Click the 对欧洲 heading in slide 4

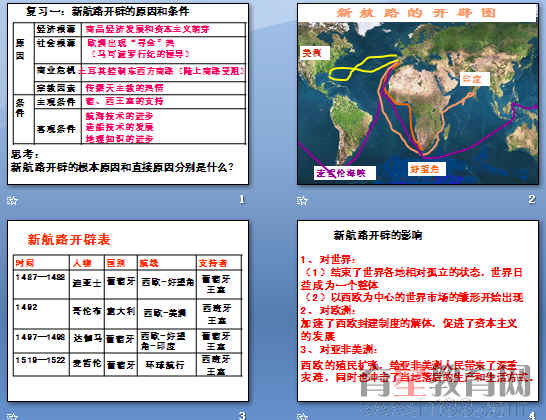(328, 310)
